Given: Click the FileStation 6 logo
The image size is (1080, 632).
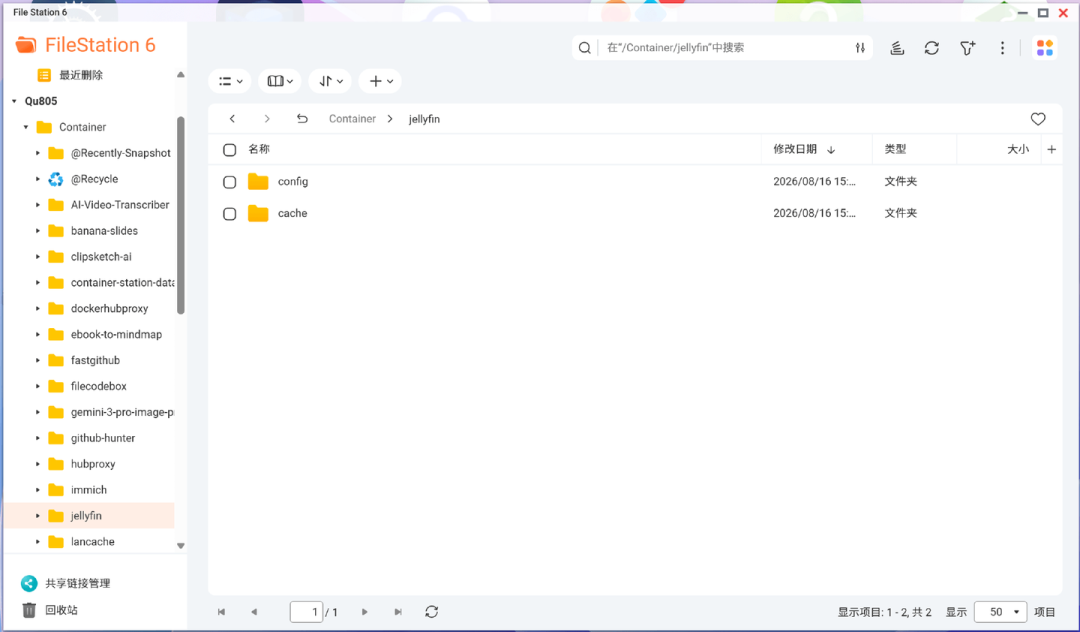Looking at the screenshot, I should click(85, 45).
